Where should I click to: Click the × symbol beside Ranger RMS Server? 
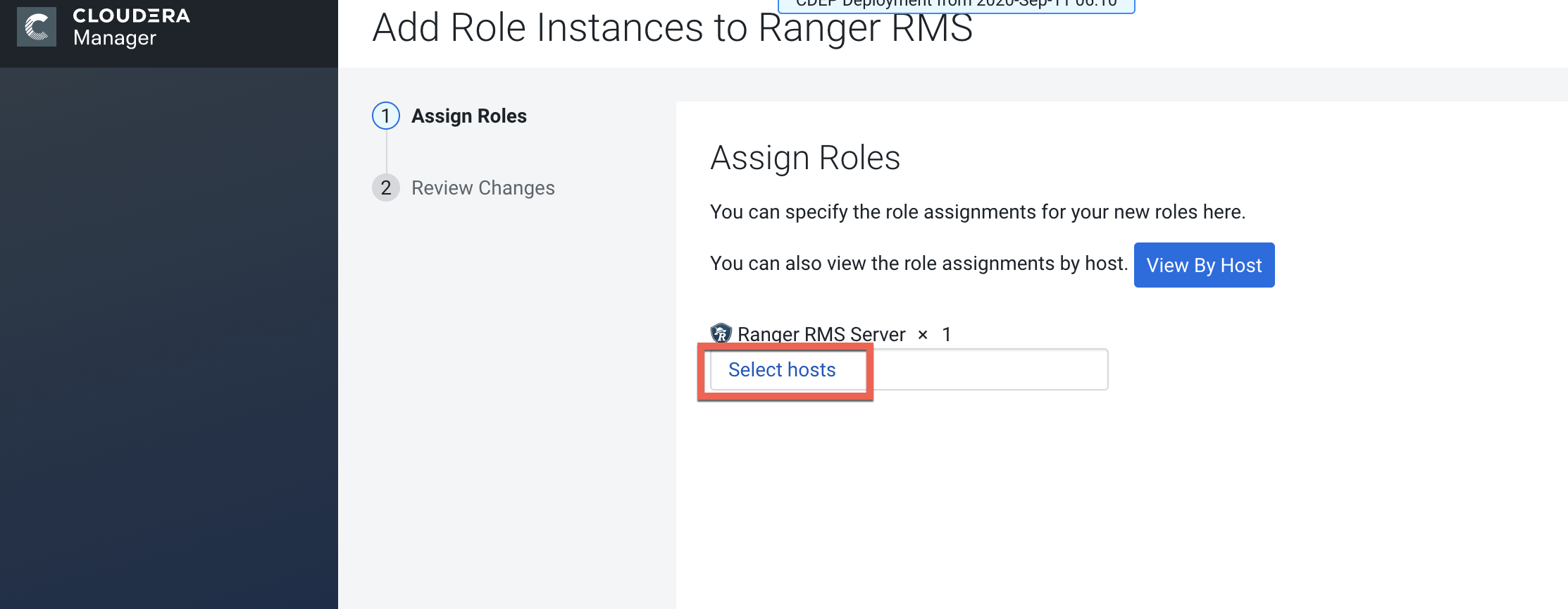click(923, 335)
